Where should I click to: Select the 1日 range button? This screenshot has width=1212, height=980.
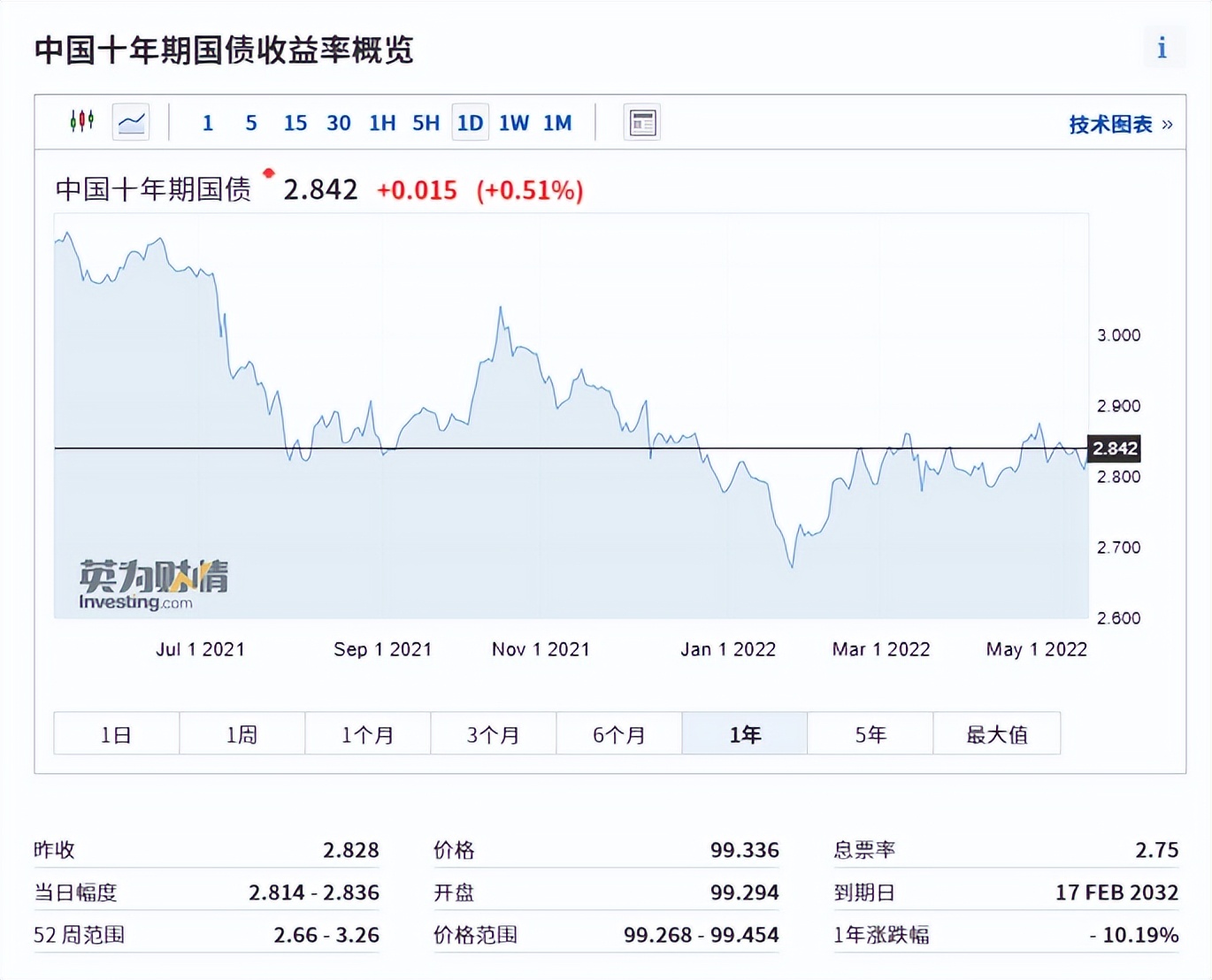(x=115, y=733)
